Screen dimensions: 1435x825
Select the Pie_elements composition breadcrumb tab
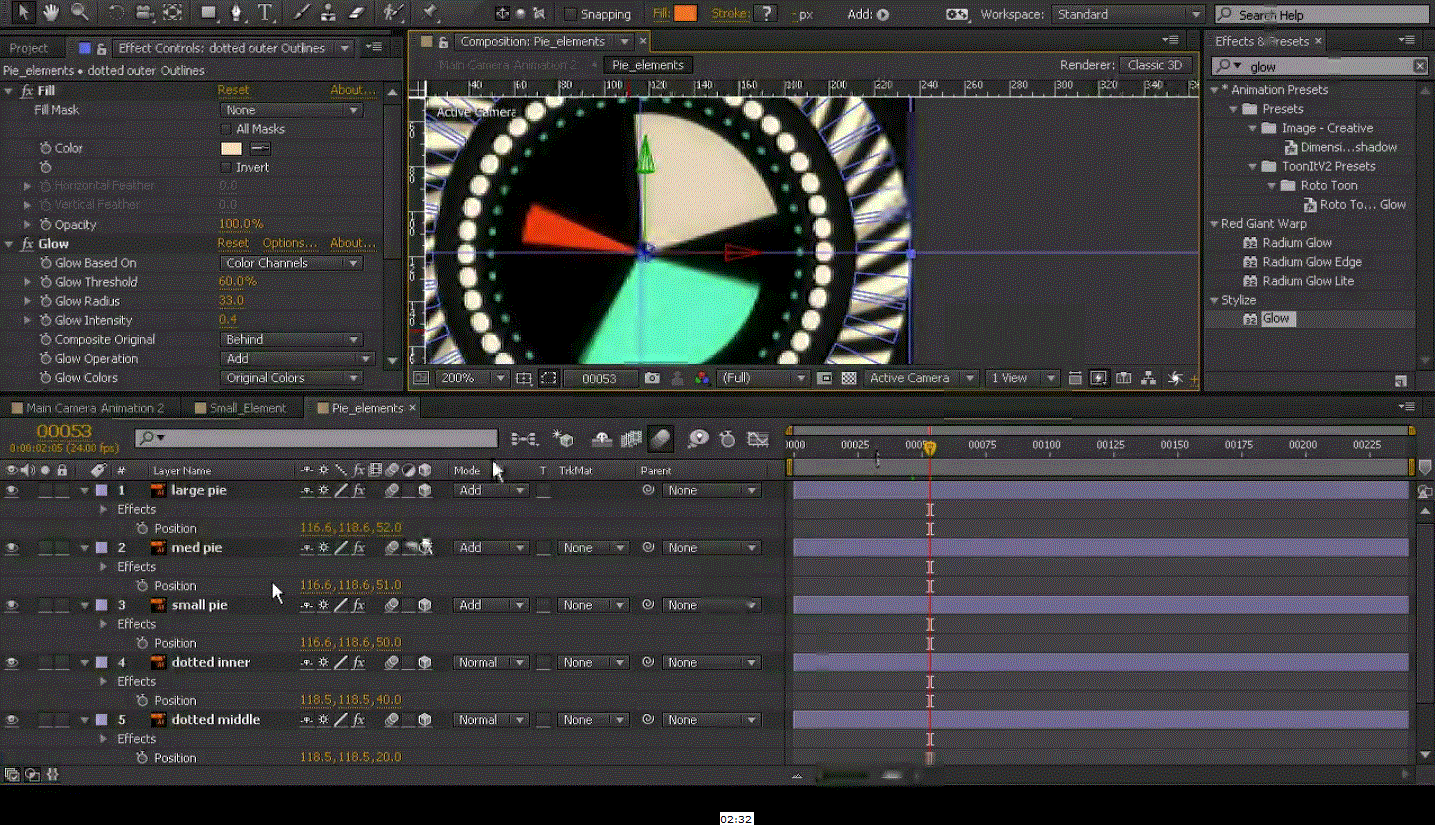pos(648,65)
